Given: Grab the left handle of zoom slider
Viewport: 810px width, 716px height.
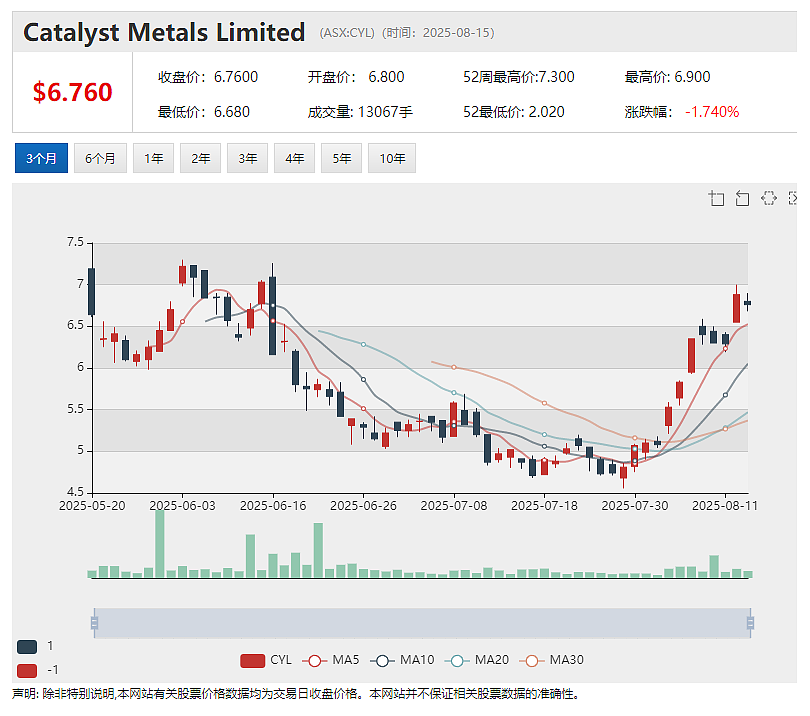Looking at the screenshot, I should point(94,623).
